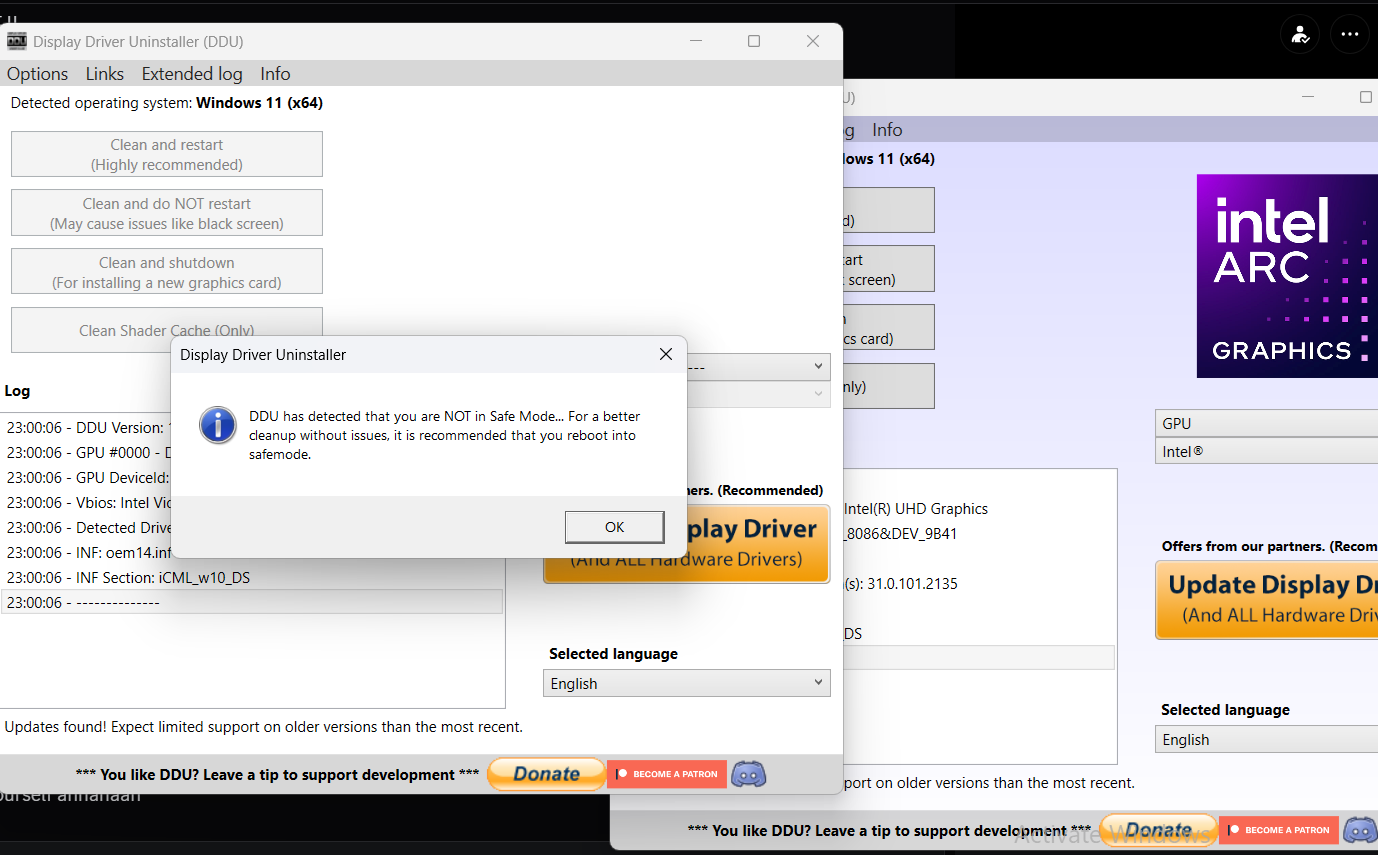Open the three-dots more options button

coord(1350,34)
